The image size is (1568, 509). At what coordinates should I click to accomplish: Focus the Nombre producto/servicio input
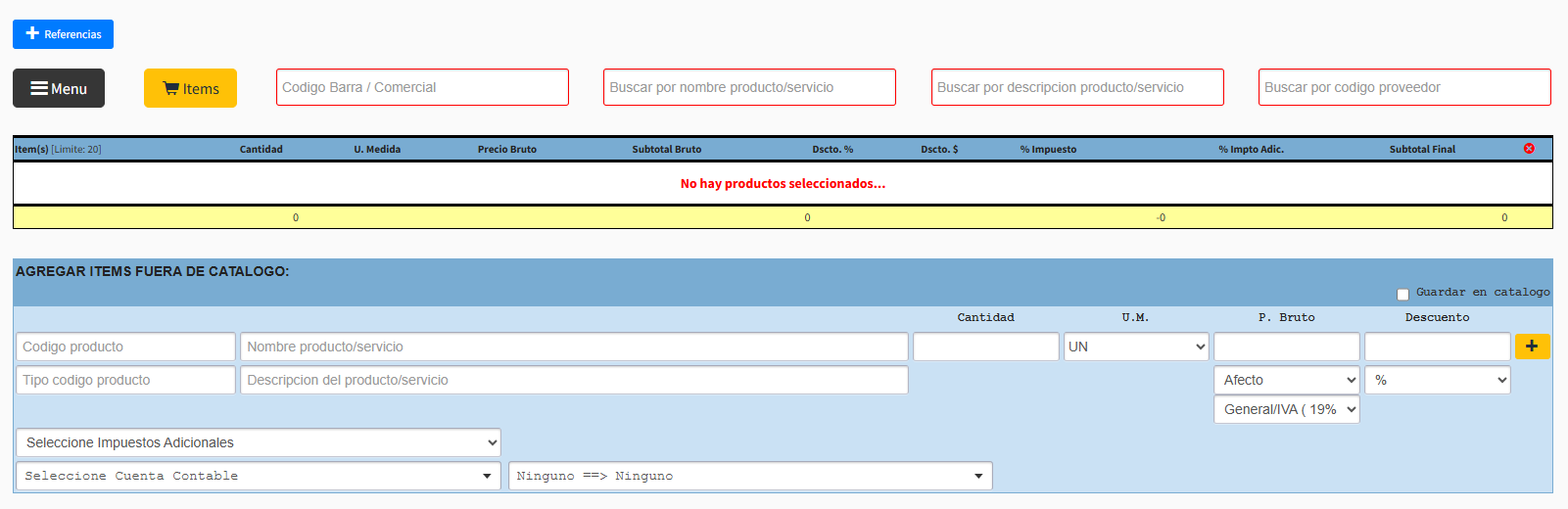click(x=574, y=347)
